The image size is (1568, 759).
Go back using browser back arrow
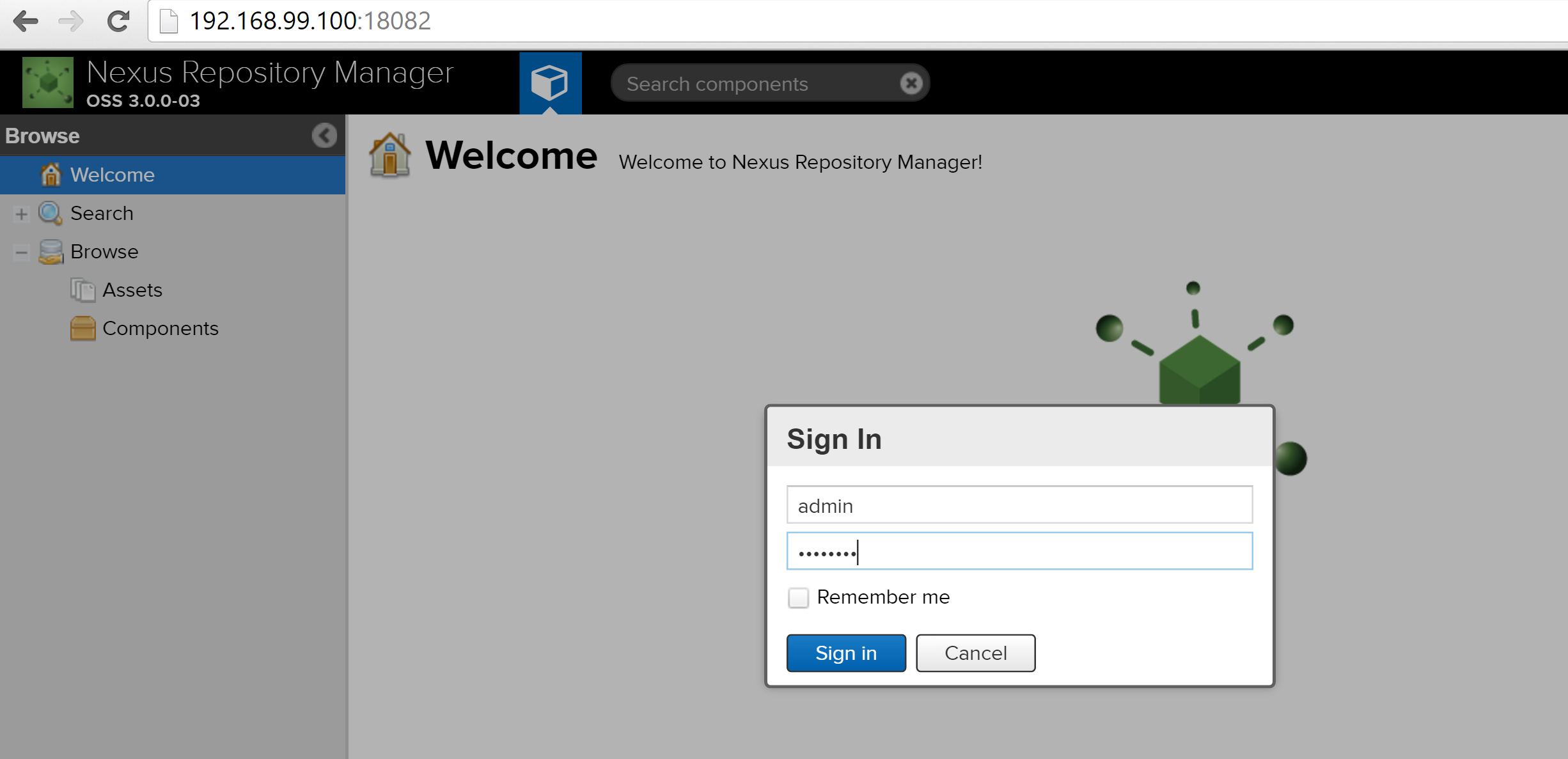click(26, 21)
